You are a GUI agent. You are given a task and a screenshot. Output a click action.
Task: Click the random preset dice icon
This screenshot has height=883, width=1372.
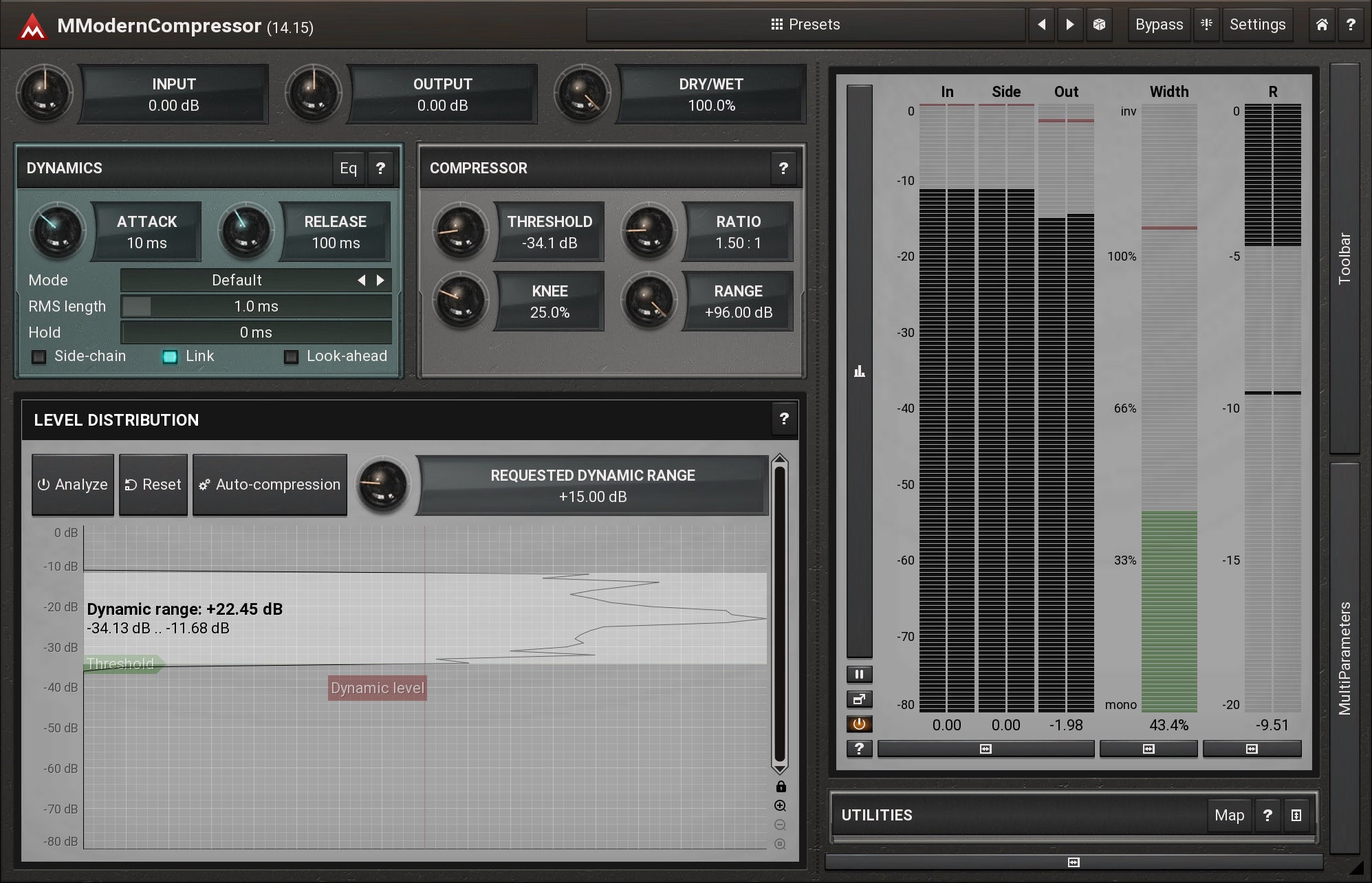(x=1099, y=25)
